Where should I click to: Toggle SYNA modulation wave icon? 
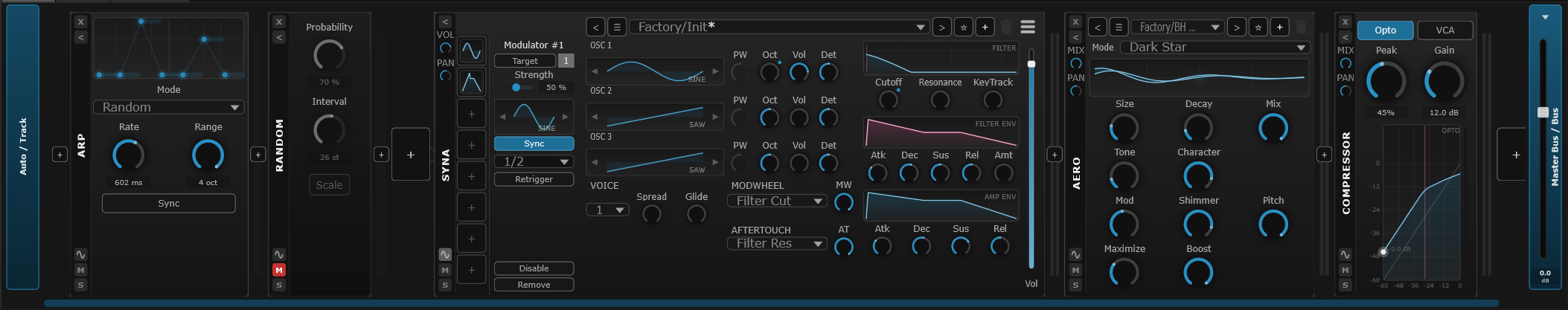tap(445, 255)
